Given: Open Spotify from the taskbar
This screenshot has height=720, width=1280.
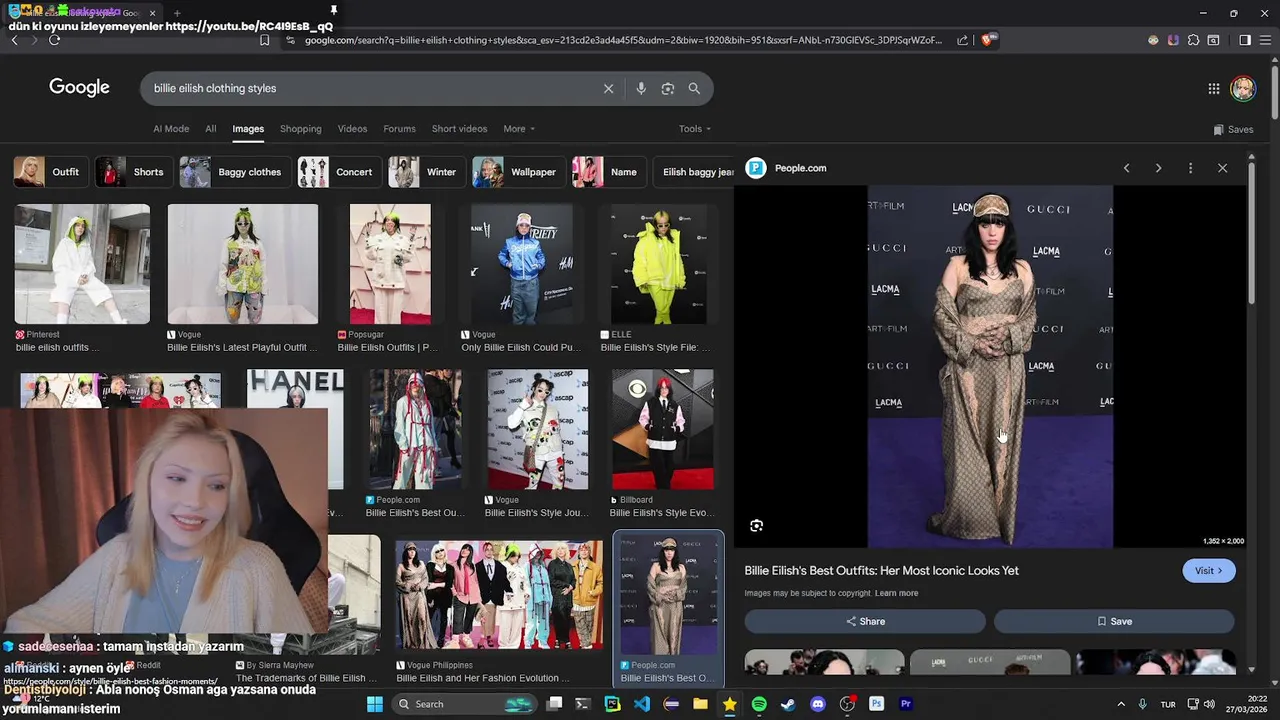Looking at the screenshot, I should pyautogui.click(x=759, y=704).
